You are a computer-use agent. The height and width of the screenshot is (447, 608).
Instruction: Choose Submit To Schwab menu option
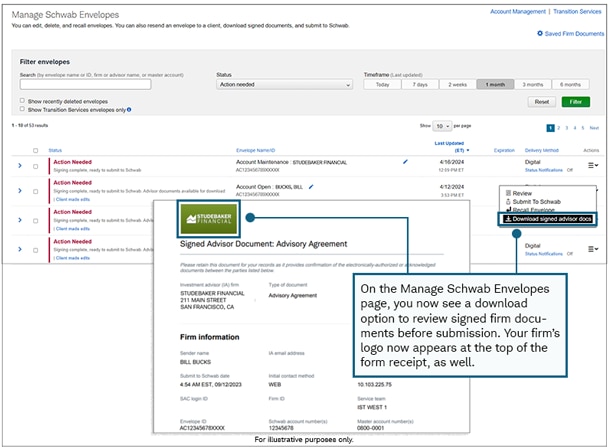(533, 202)
